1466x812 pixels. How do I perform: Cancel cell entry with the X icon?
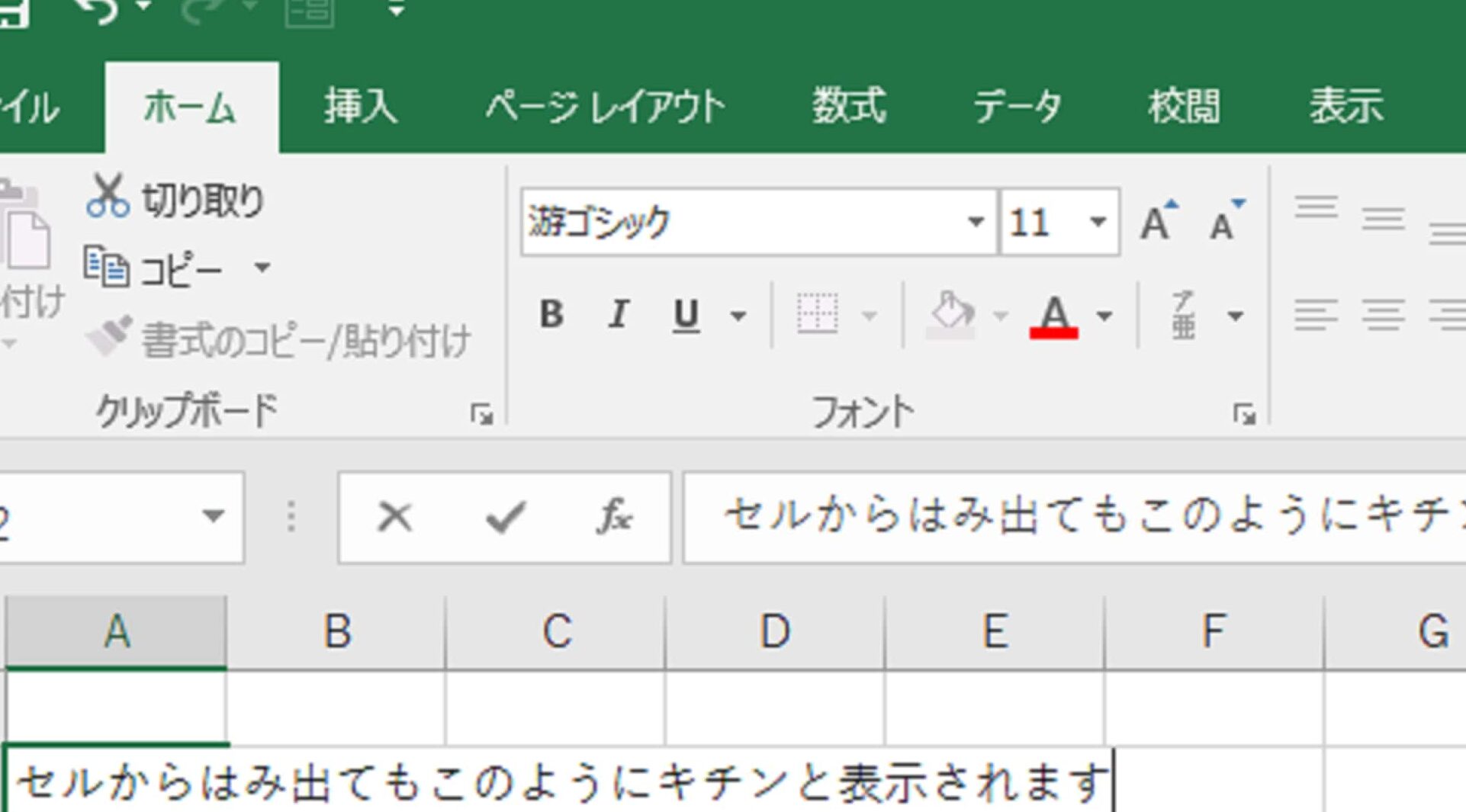(x=394, y=517)
